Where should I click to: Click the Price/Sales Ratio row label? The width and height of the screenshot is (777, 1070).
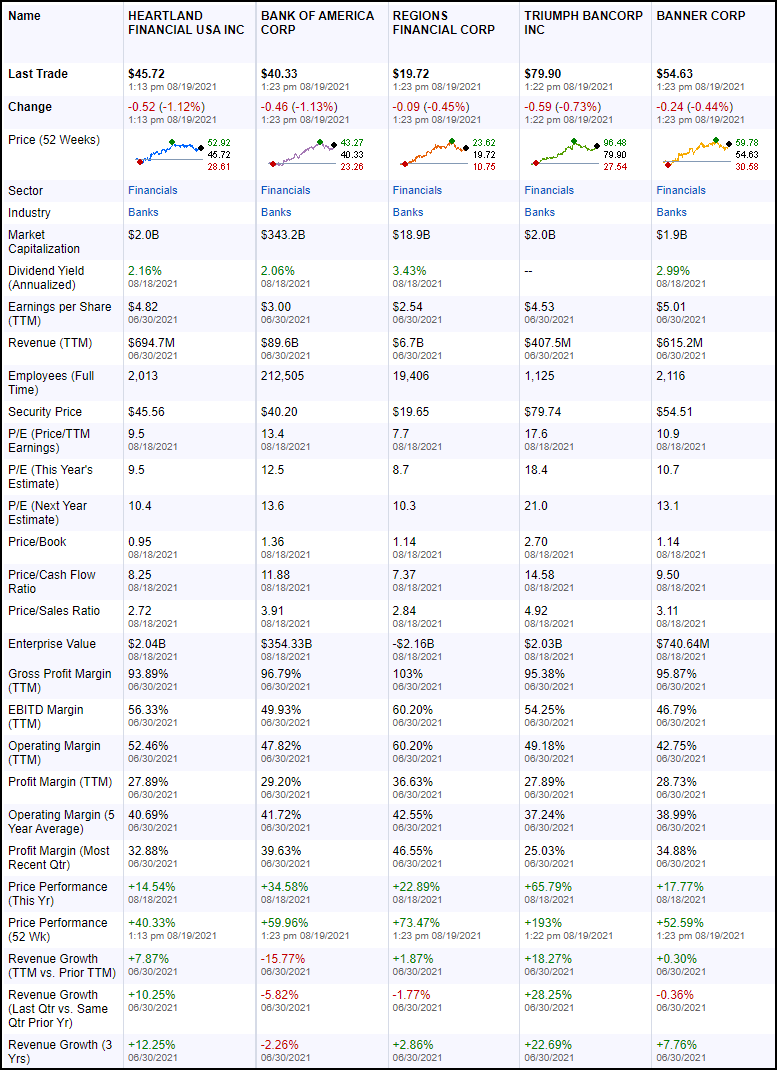tap(55, 611)
